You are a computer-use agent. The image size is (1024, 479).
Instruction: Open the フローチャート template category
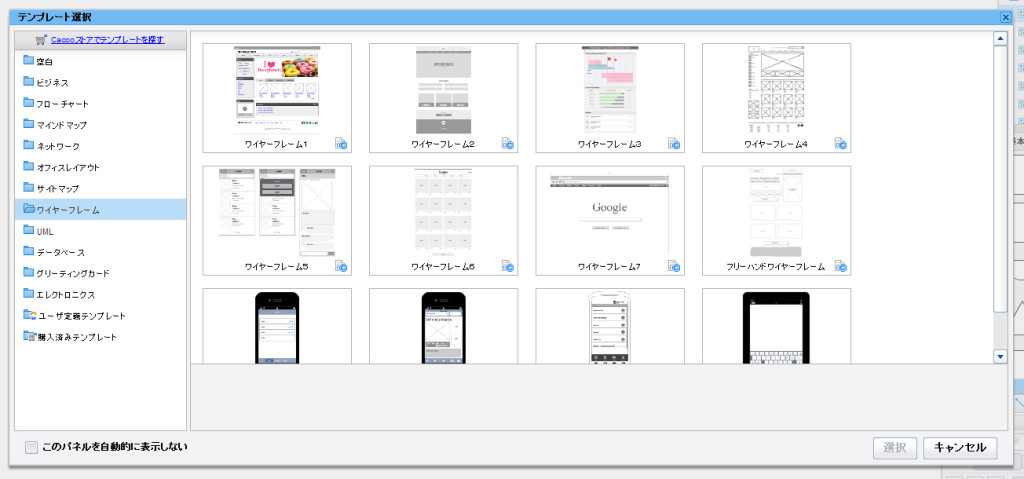(x=62, y=104)
